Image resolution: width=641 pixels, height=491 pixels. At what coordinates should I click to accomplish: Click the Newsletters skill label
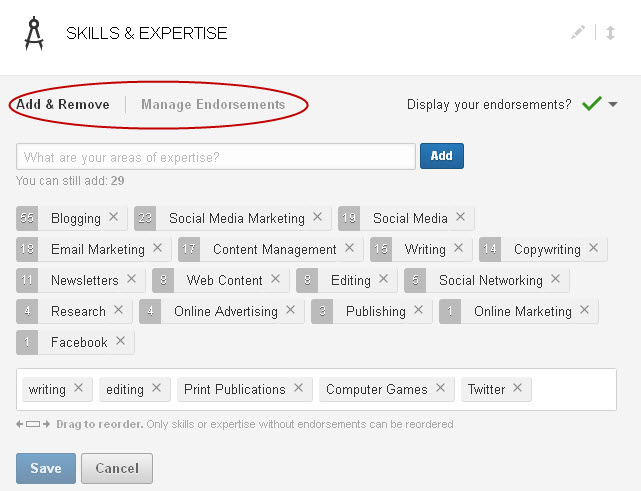(x=85, y=280)
